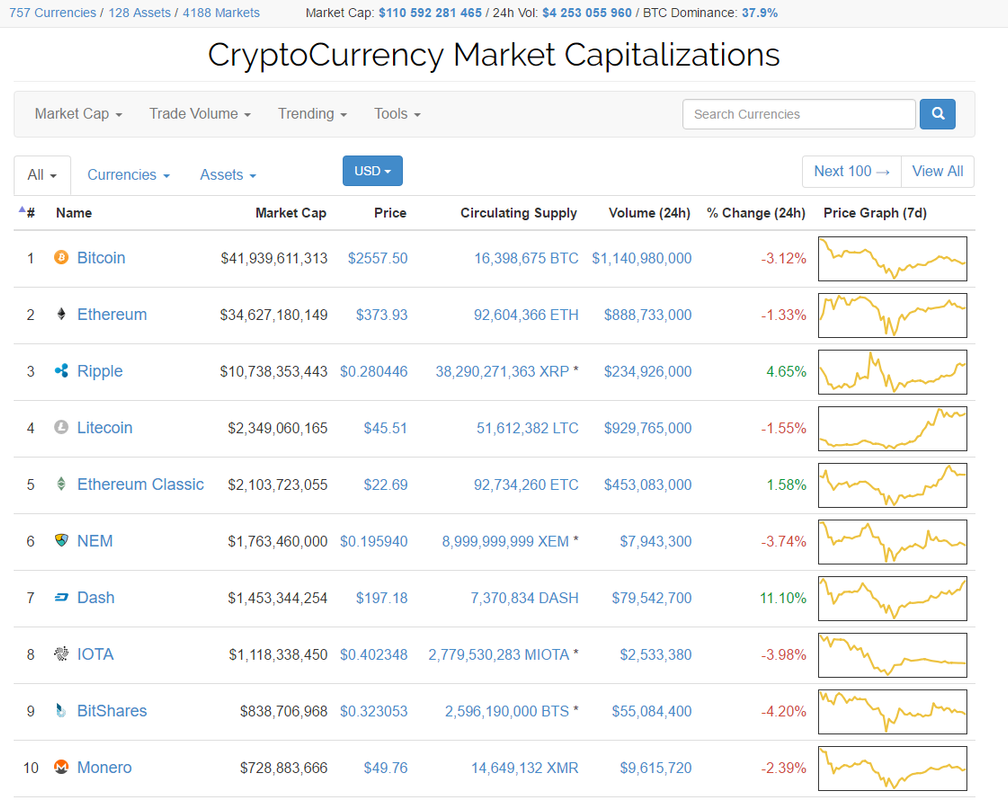Open the Assets tab dropdown
This screenshot has width=1008, height=800.
click(x=228, y=175)
